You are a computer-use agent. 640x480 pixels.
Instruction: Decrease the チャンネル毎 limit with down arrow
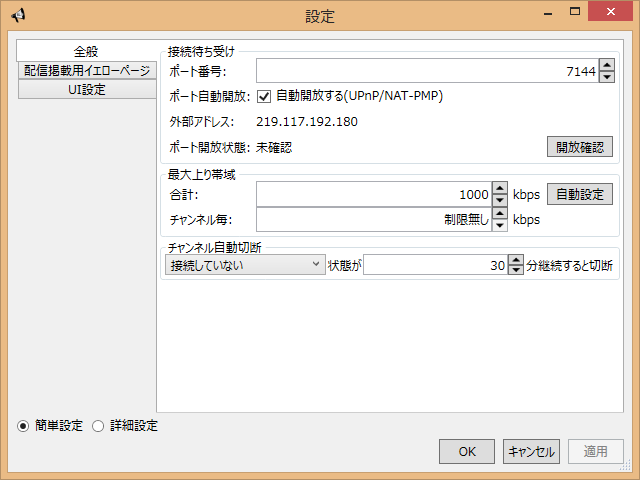[500, 226]
